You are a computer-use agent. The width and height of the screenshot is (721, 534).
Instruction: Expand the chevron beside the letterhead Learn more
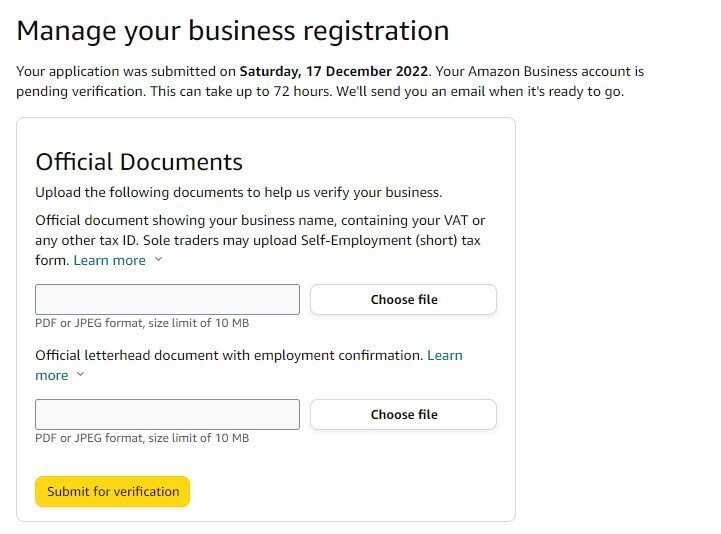(x=81, y=376)
